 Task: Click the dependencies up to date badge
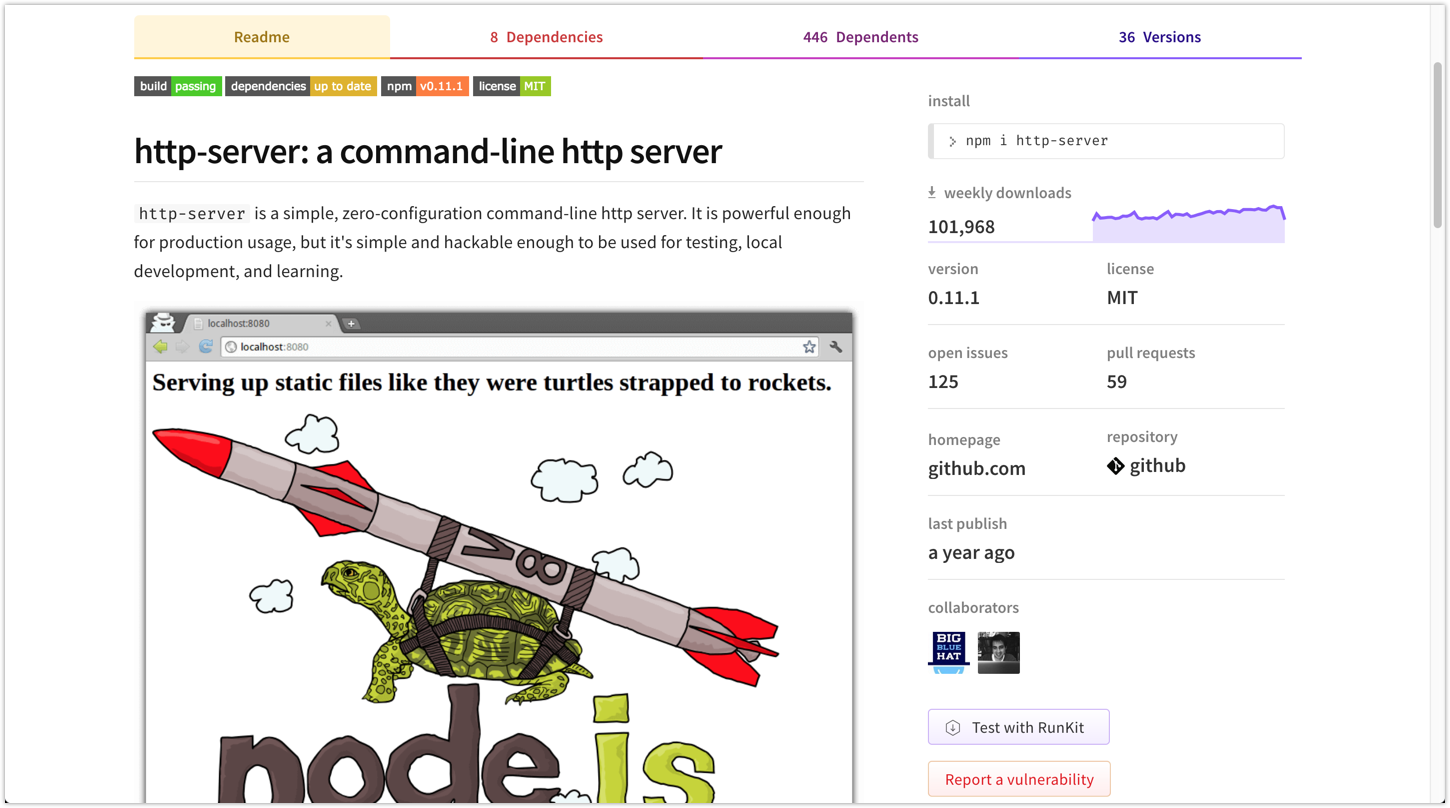(301, 86)
